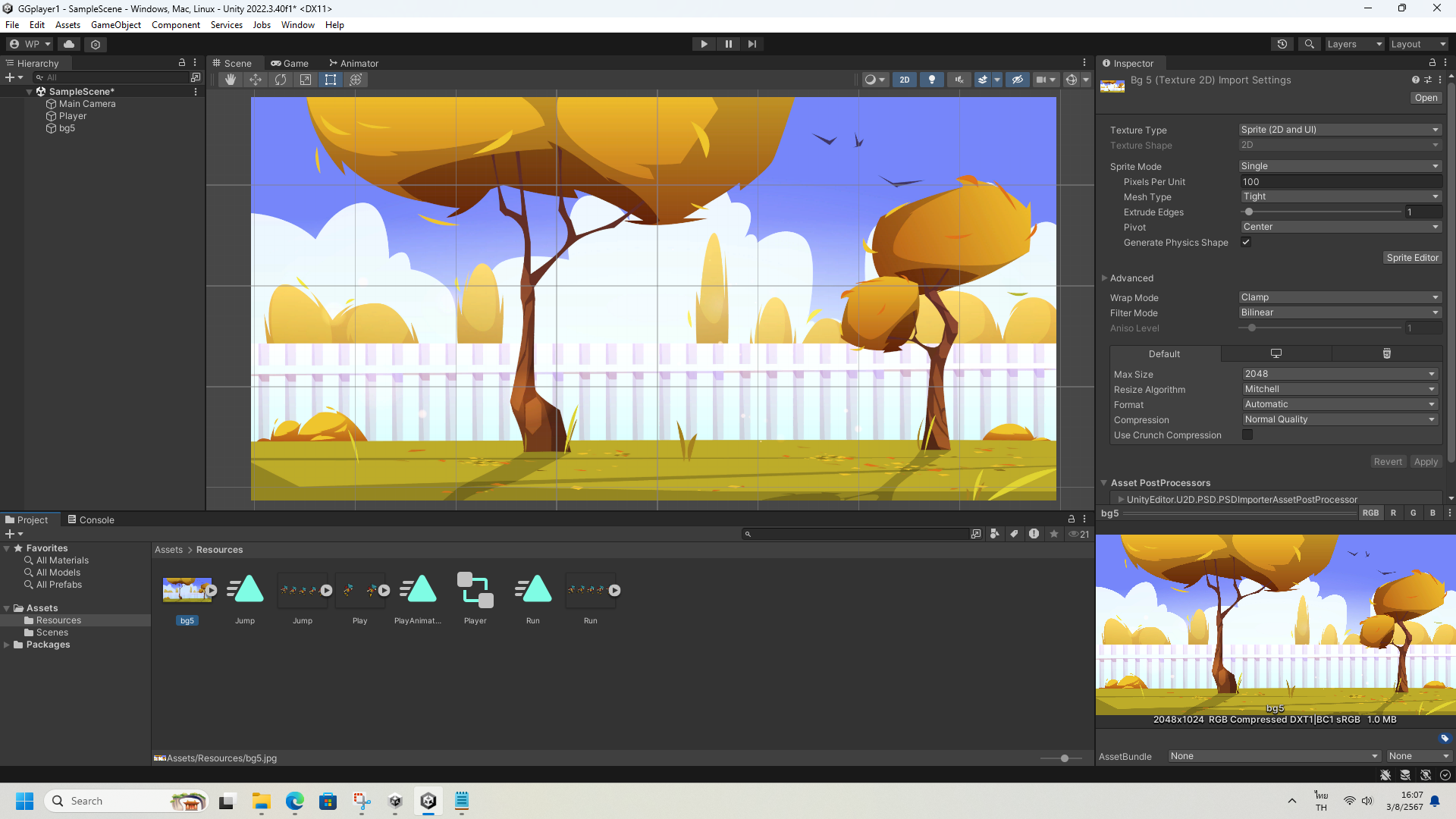Select the Rotate tool
Image resolution: width=1456 pixels, height=819 pixels.
pyautogui.click(x=281, y=80)
